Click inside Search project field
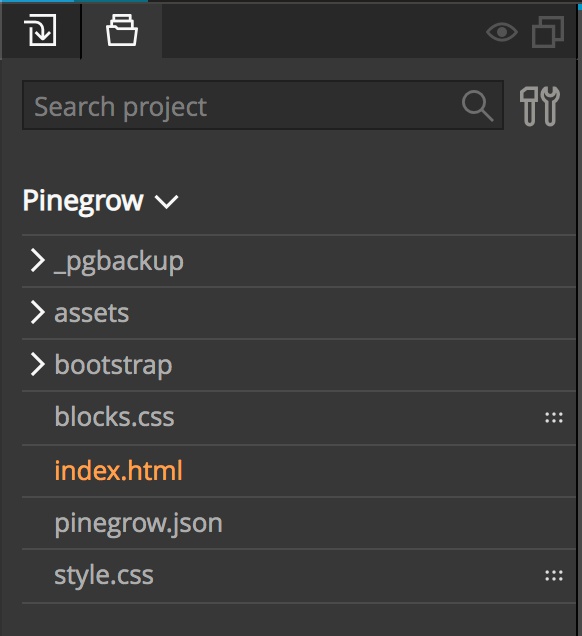 (x=263, y=105)
